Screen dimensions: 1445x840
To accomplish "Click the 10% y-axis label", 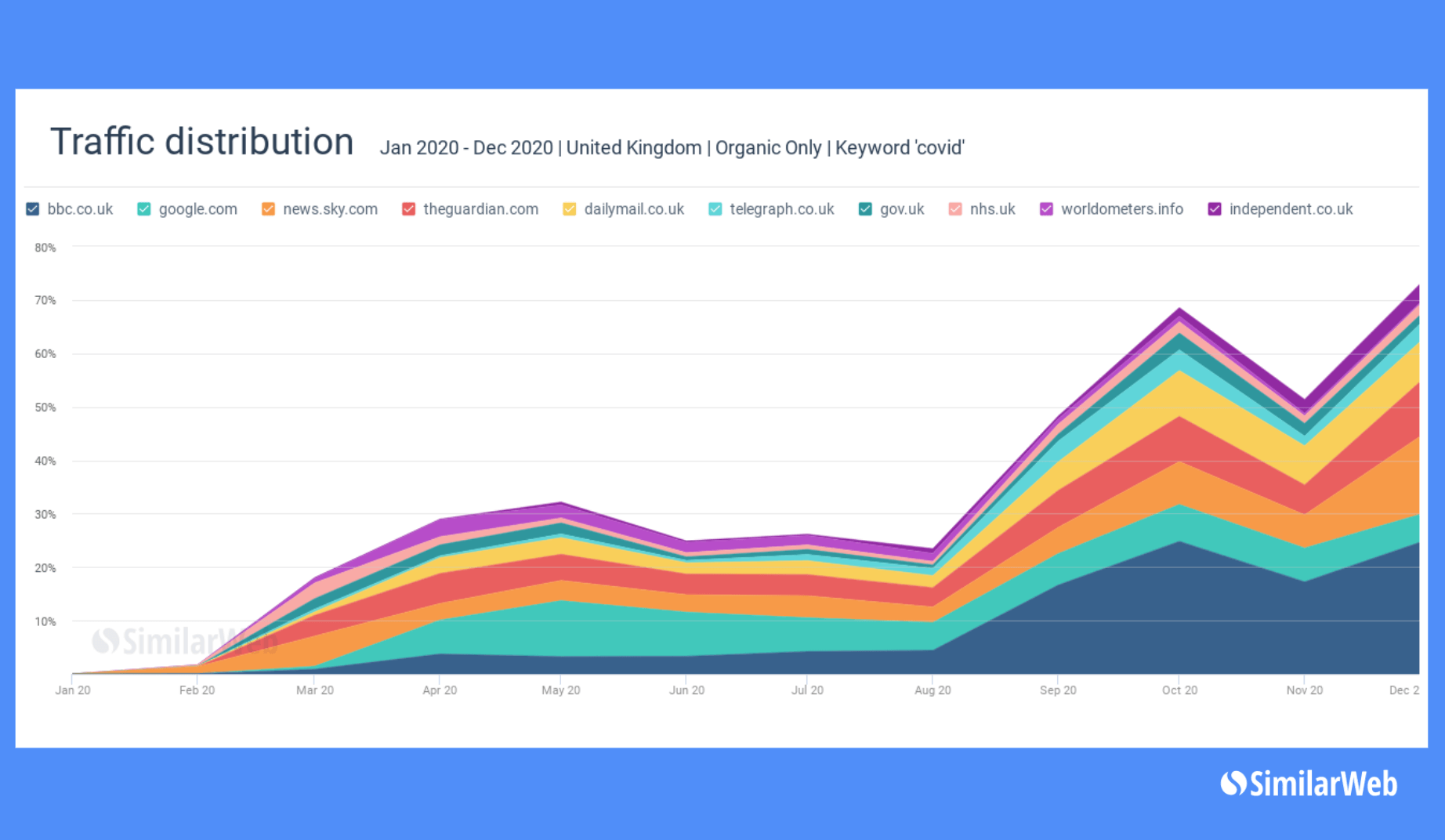I will point(45,621).
